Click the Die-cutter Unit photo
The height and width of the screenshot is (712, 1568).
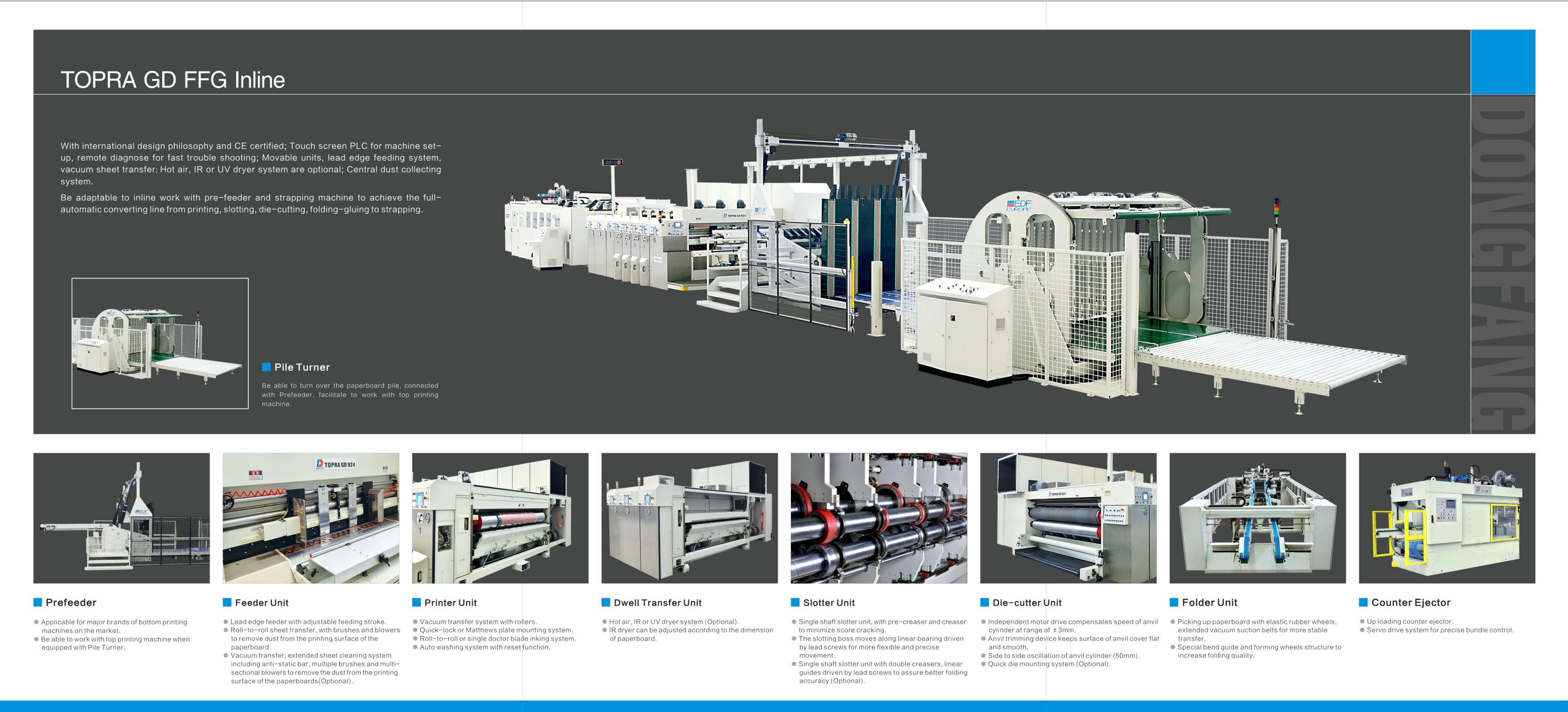point(1068,518)
